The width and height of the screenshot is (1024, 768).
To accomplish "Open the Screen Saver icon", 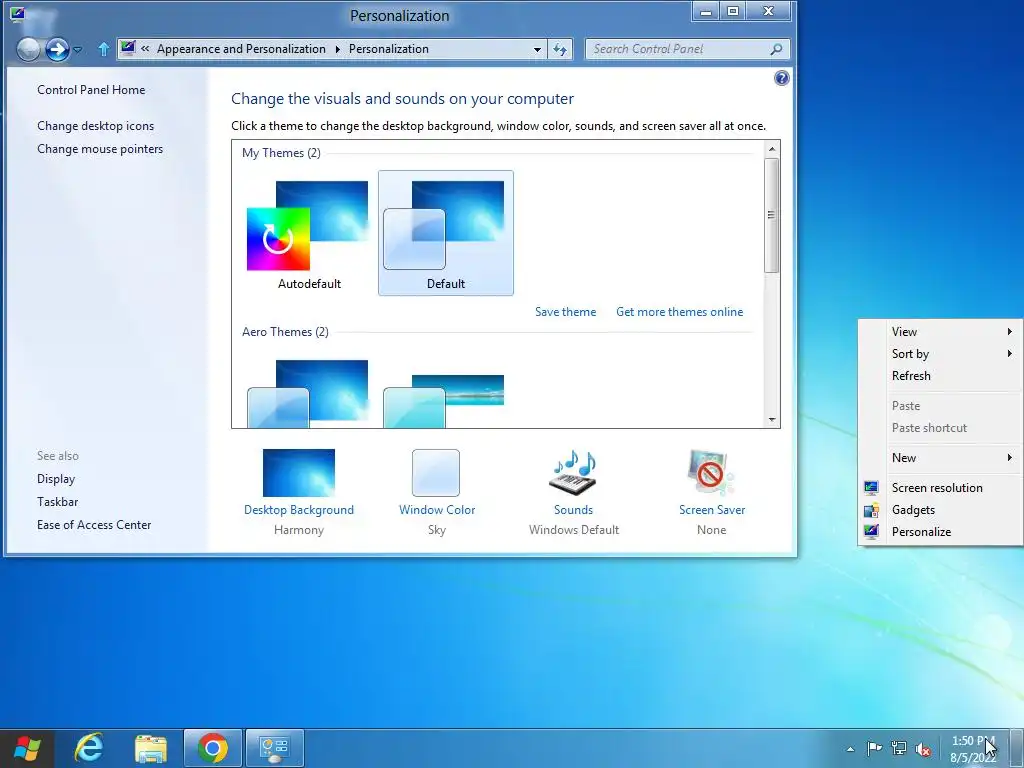I will (x=711, y=473).
